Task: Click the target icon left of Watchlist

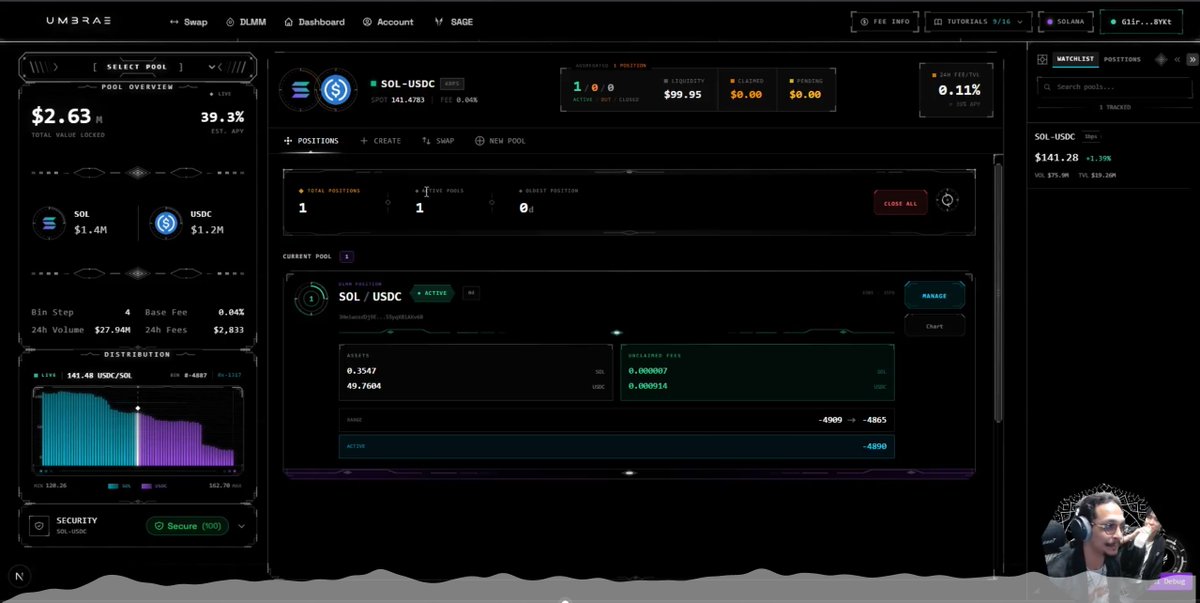Action: pos(1042,59)
